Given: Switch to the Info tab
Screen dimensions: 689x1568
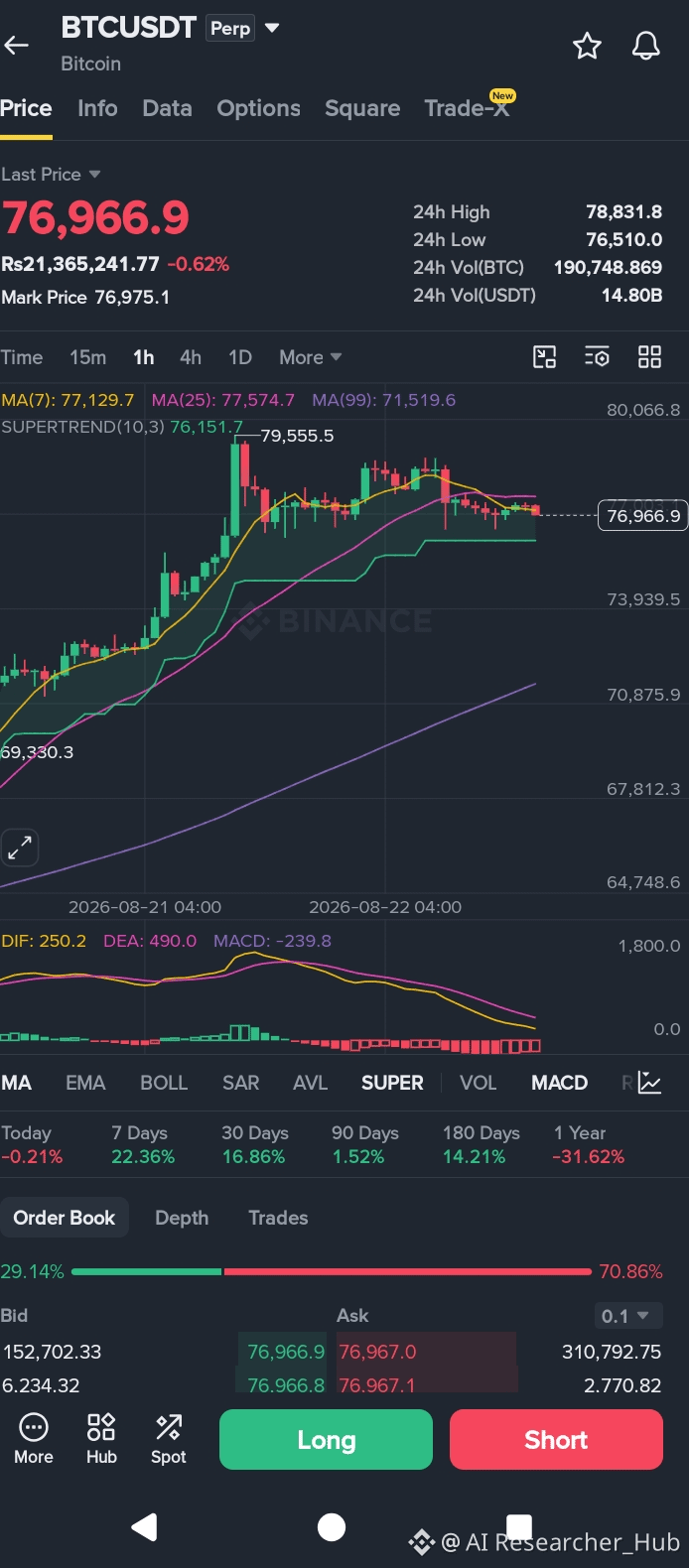Looking at the screenshot, I should 97,108.
